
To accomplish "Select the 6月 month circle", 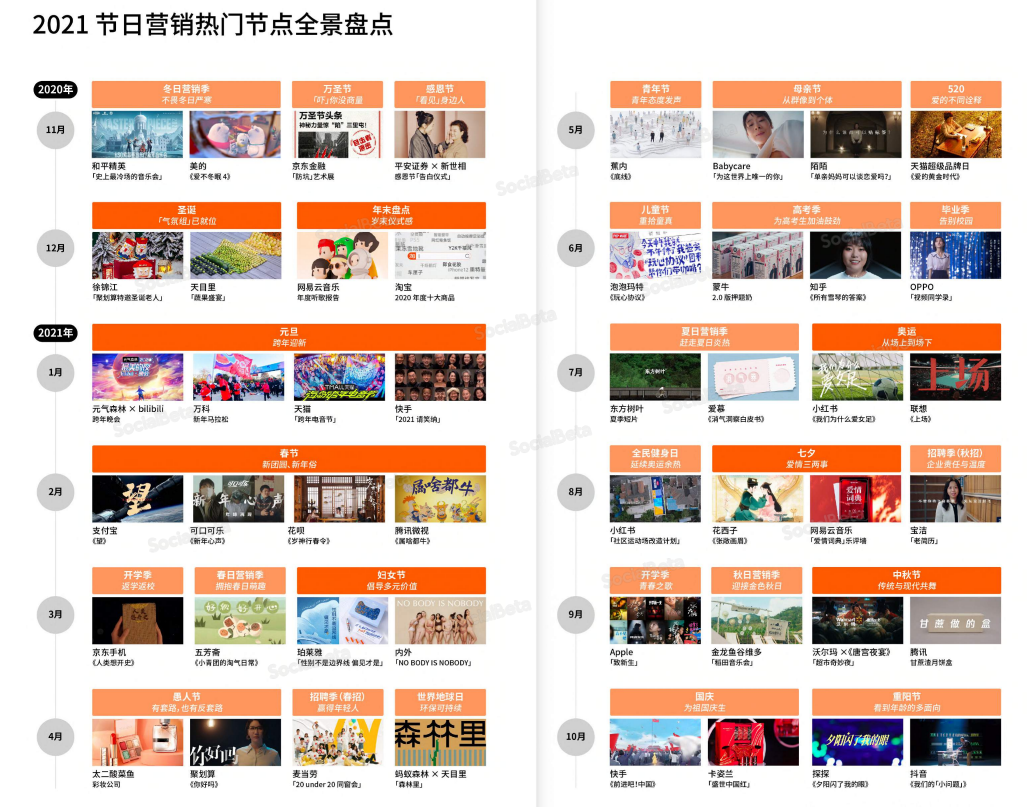I will (x=576, y=248).
